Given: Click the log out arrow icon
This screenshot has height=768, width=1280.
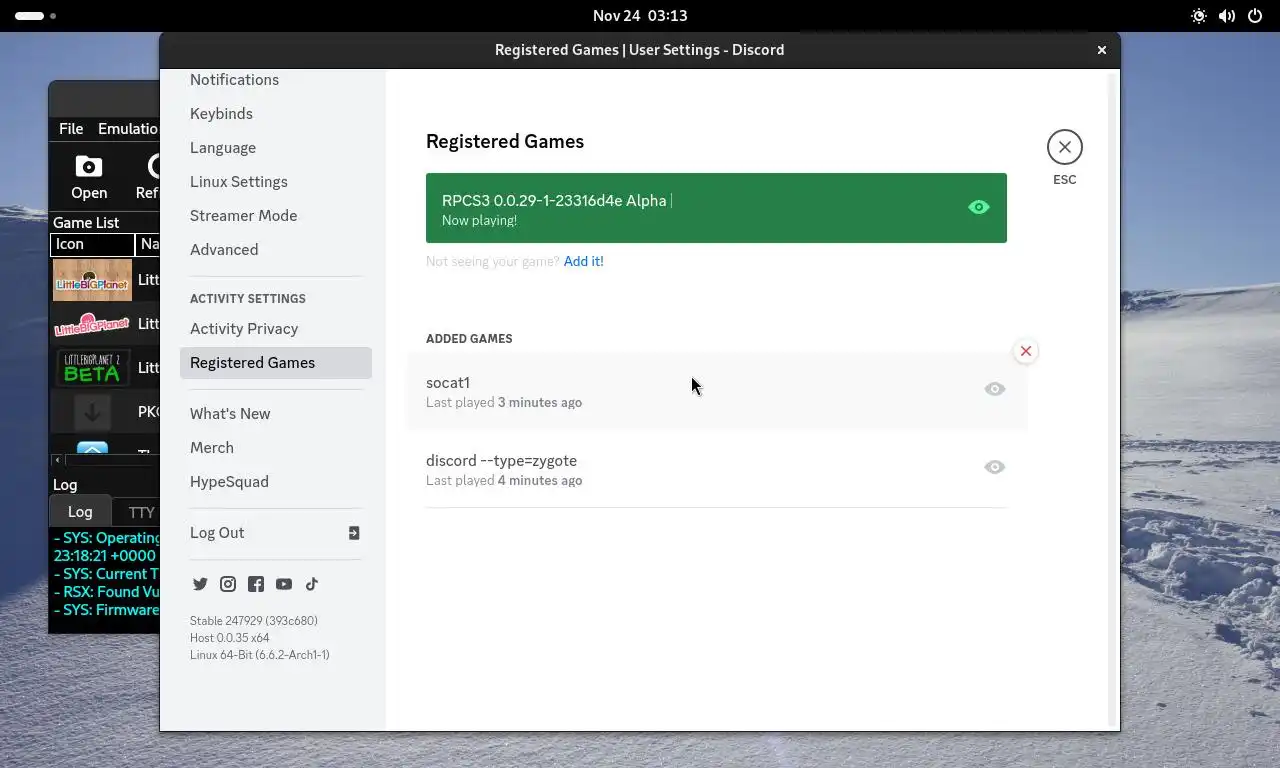Looking at the screenshot, I should (354, 533).
